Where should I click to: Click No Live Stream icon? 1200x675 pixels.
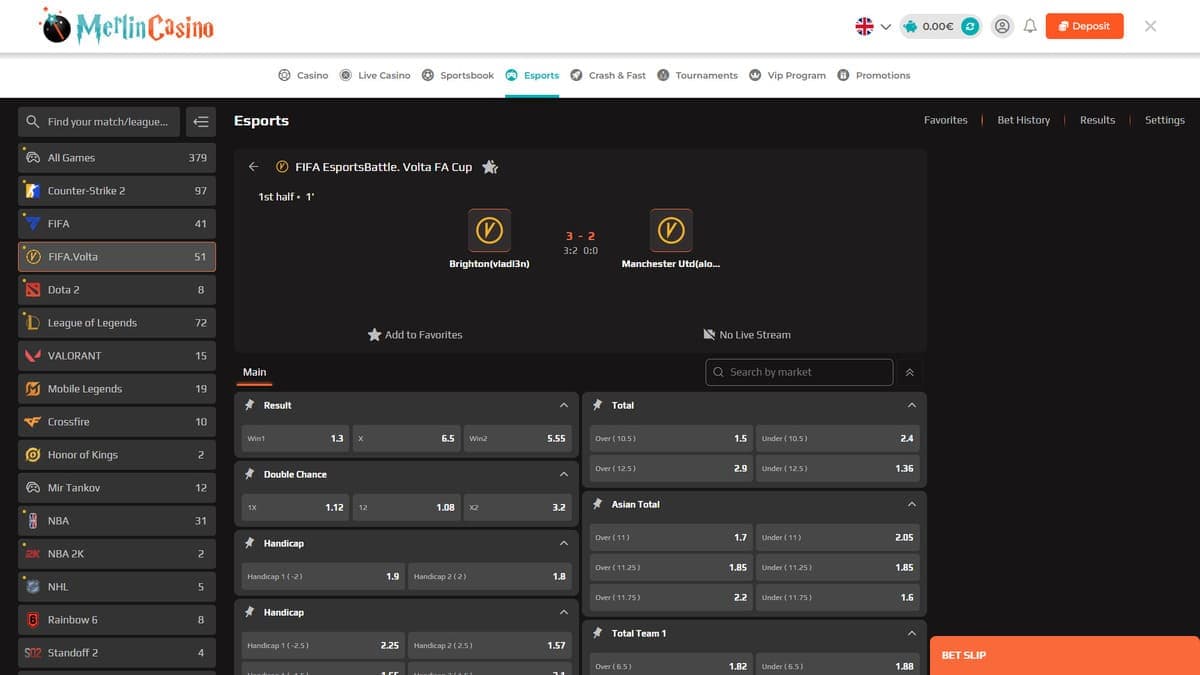(710, 335)
